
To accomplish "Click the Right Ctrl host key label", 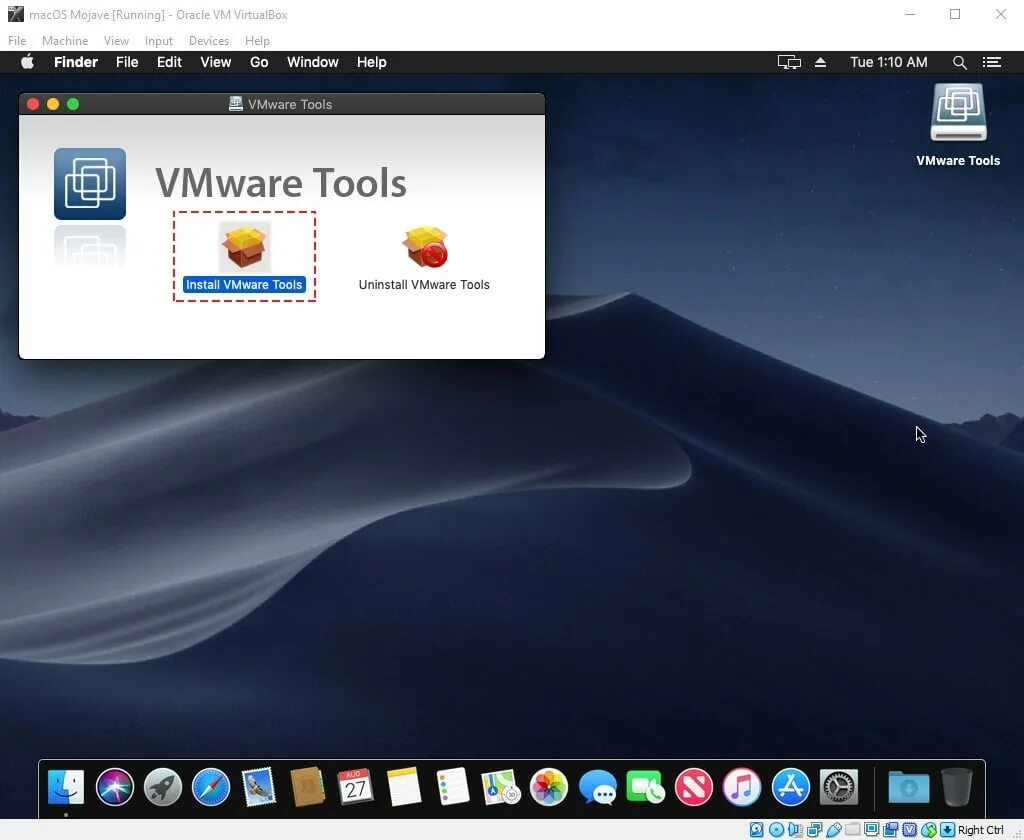I will [980, 830].
